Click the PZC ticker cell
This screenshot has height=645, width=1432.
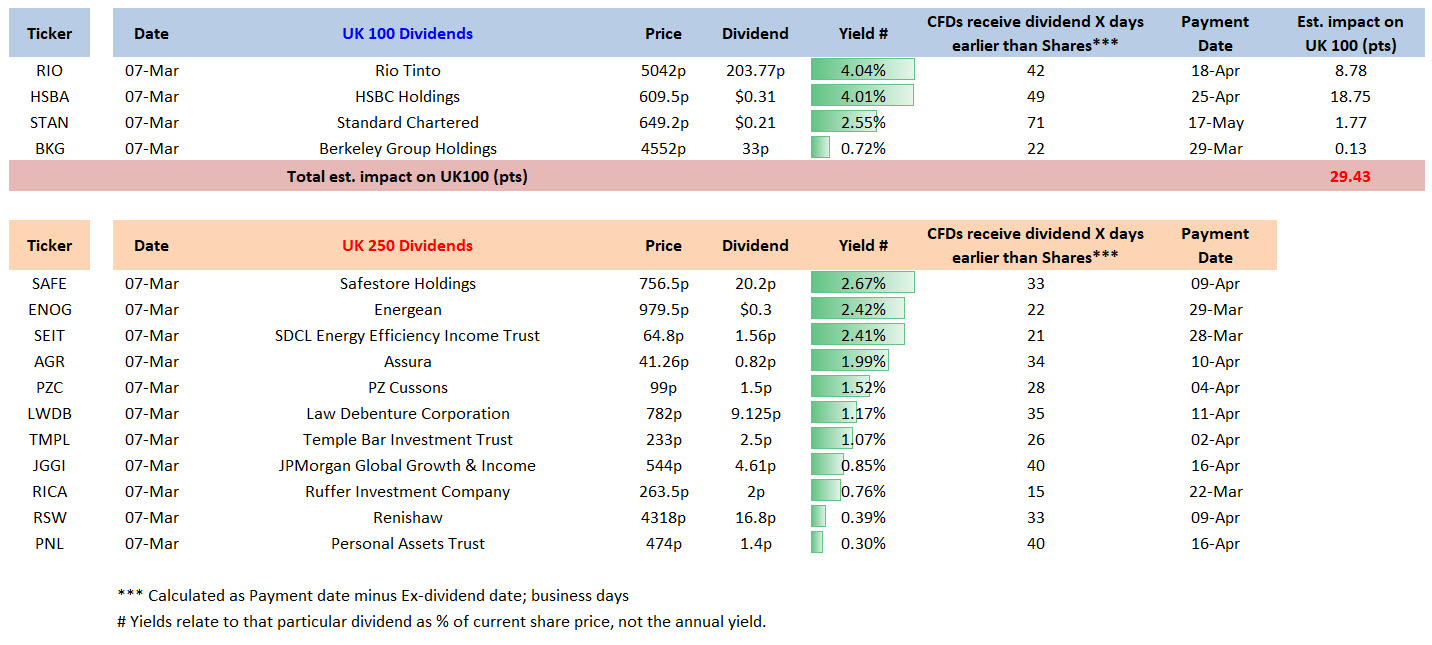click(x=49, y=387)
